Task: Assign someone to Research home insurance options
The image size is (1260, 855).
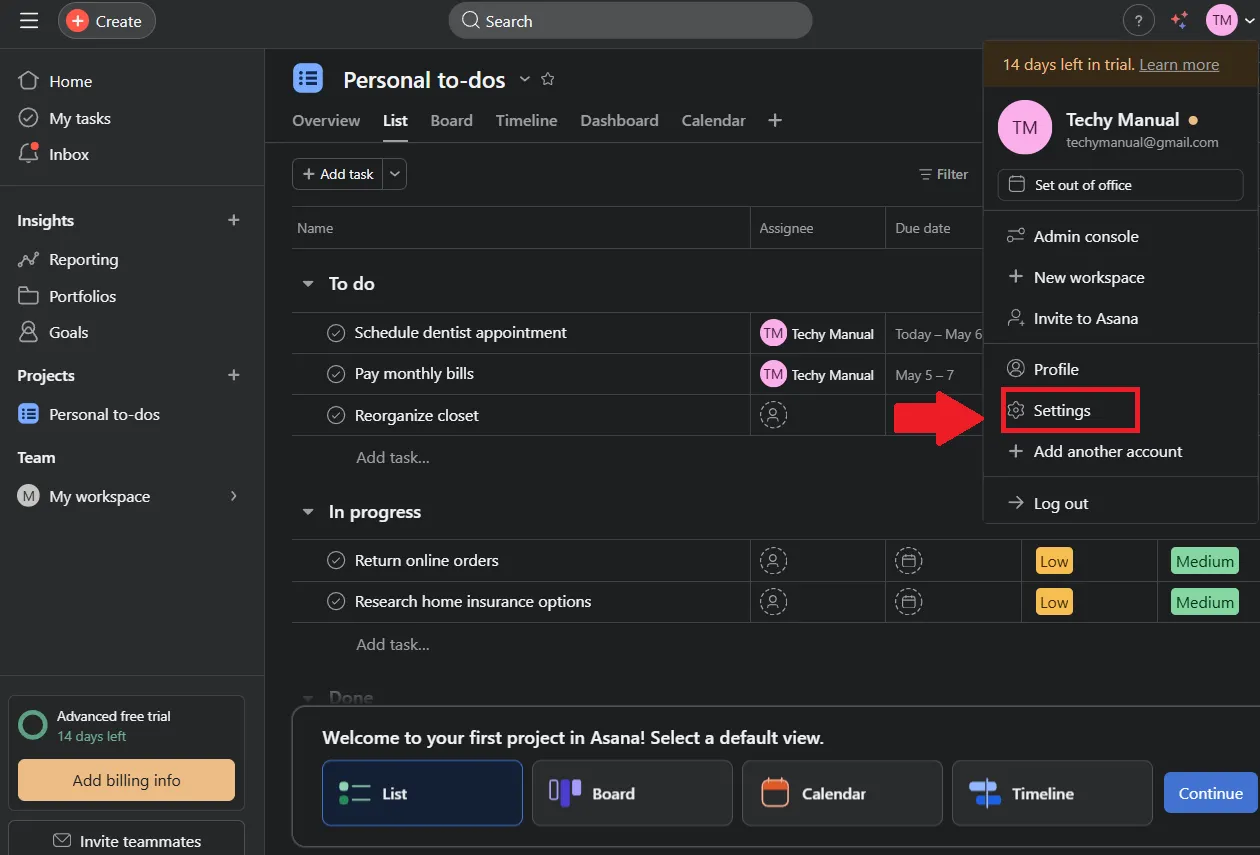Action: (773, 602)
